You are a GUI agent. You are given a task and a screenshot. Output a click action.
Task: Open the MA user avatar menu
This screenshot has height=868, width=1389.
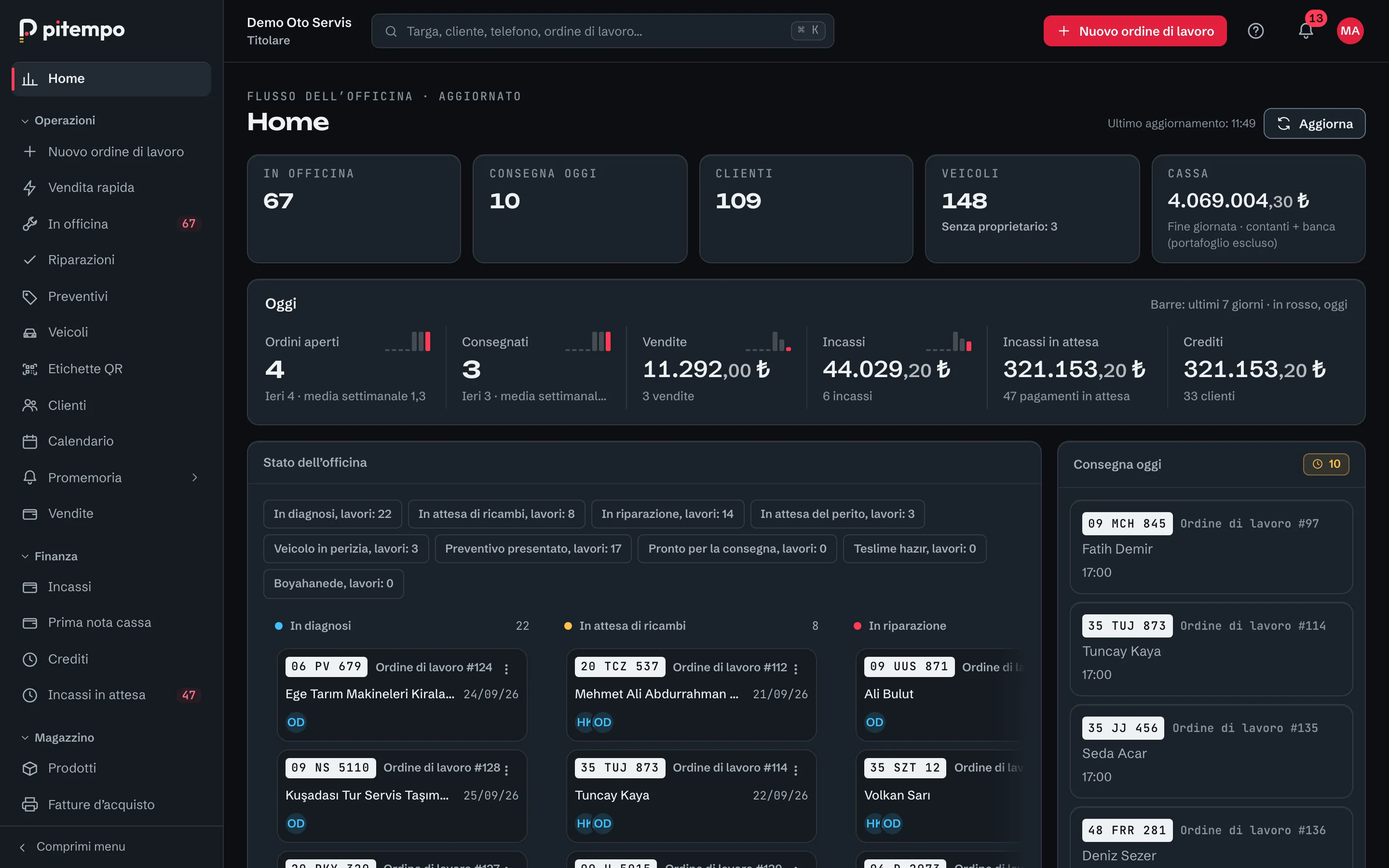click(x=1350, y=31)
